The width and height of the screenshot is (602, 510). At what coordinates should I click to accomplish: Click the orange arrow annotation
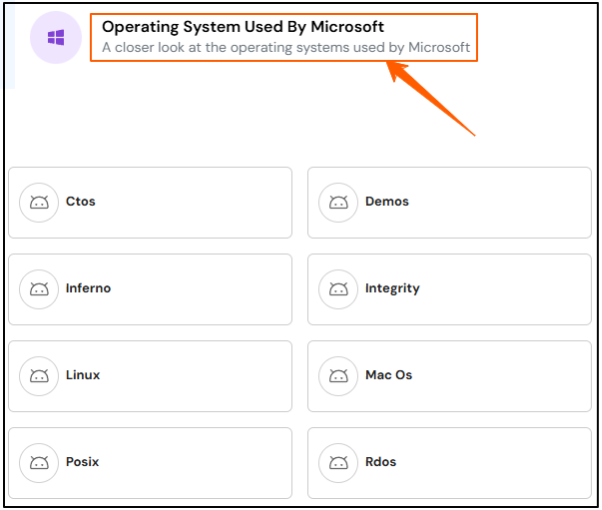(x=430, y=98)
